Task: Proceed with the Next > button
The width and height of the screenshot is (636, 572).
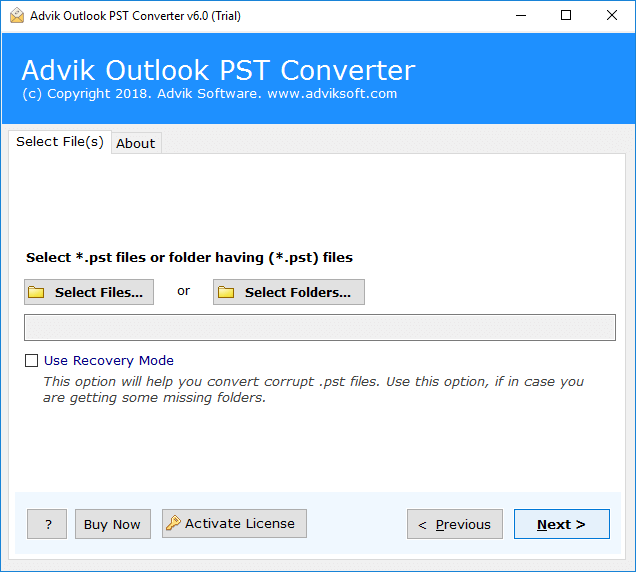Action: click(562, 524)
